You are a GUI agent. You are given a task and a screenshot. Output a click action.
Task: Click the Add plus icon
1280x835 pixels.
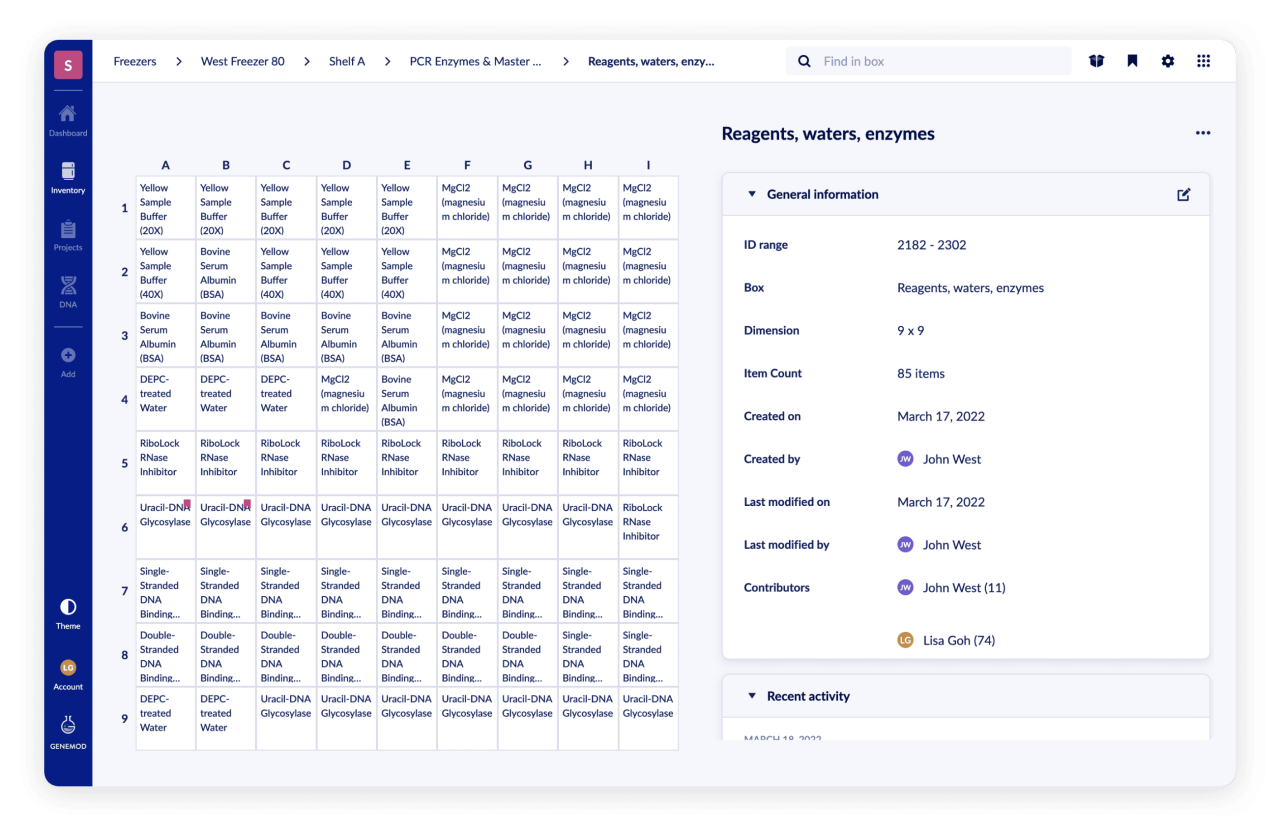click(x=68, y=355)
